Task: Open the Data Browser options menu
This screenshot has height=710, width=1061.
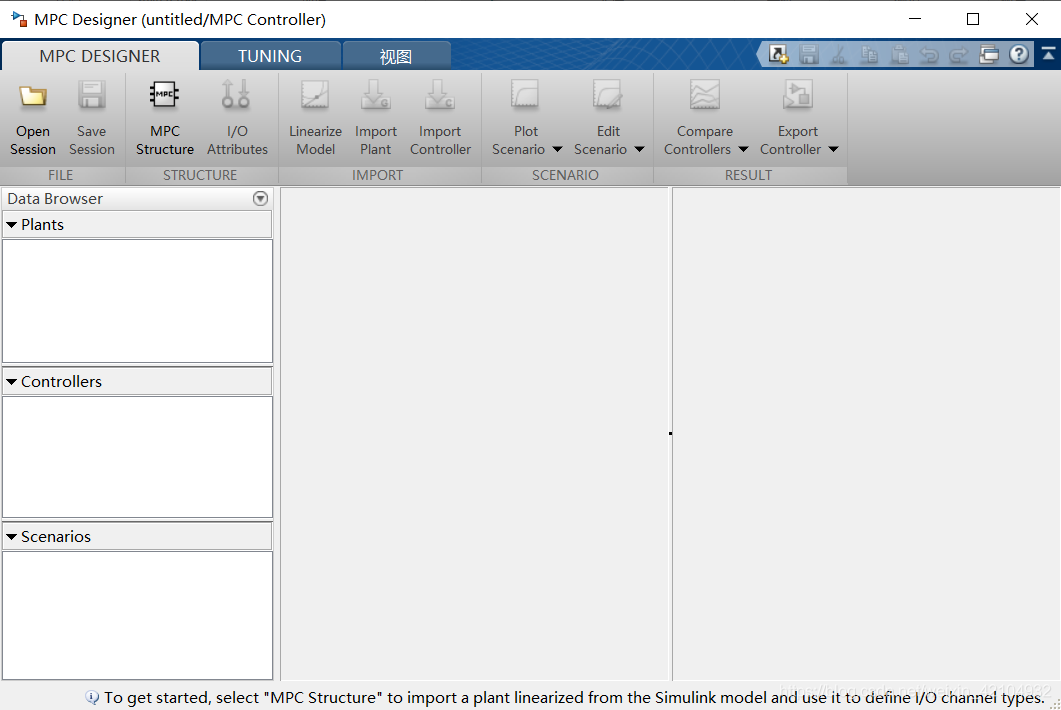Action: click(x=261, y=198)
